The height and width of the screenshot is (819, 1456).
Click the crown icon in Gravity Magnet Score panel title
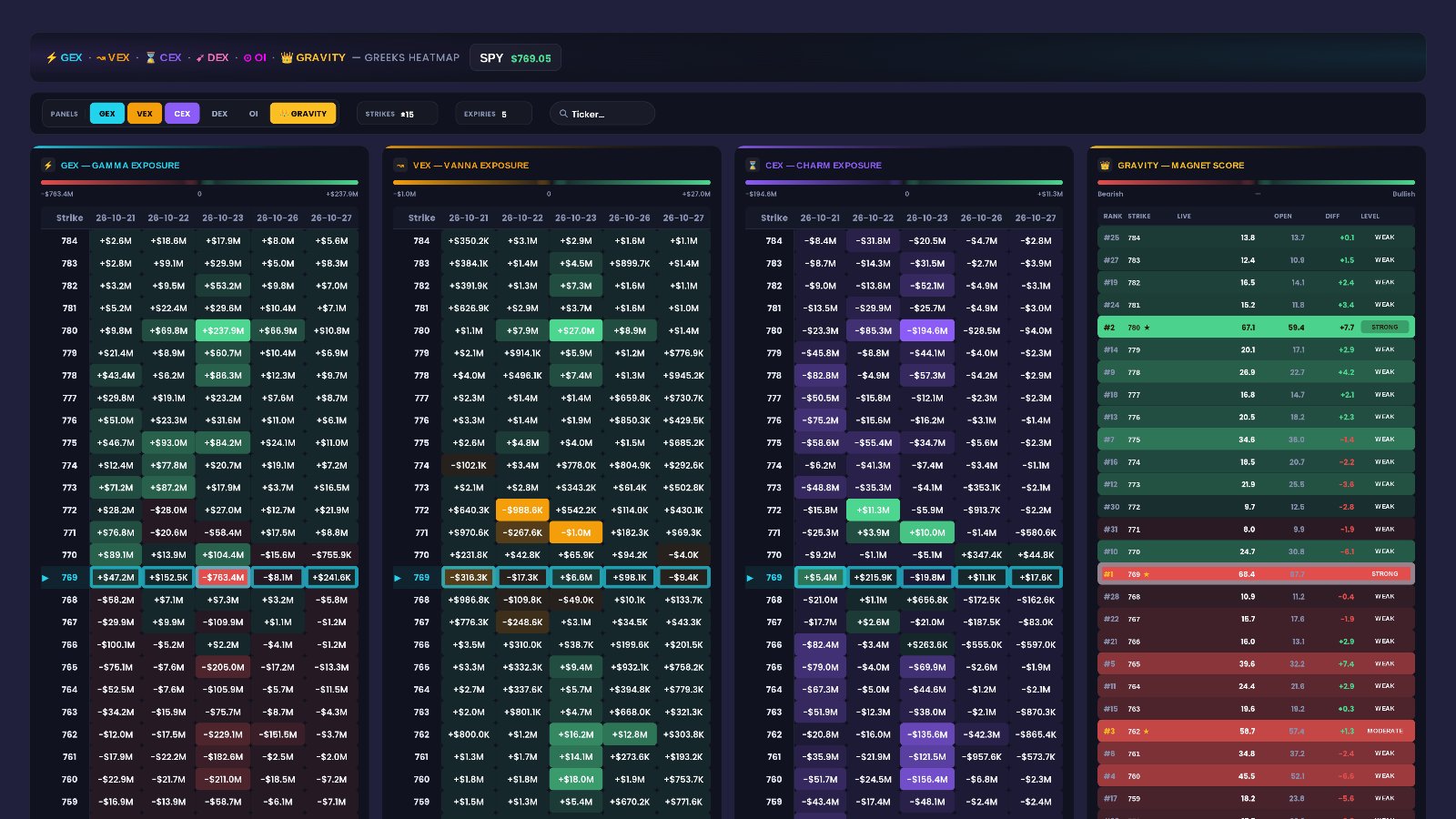tap(1105, 166)
